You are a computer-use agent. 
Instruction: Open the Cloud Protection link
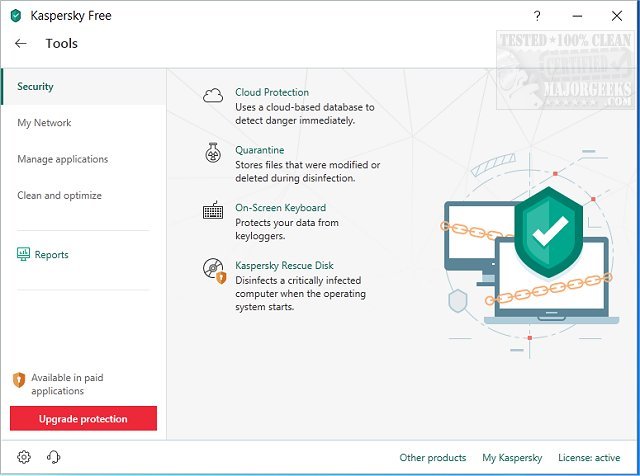pos(272,93)
